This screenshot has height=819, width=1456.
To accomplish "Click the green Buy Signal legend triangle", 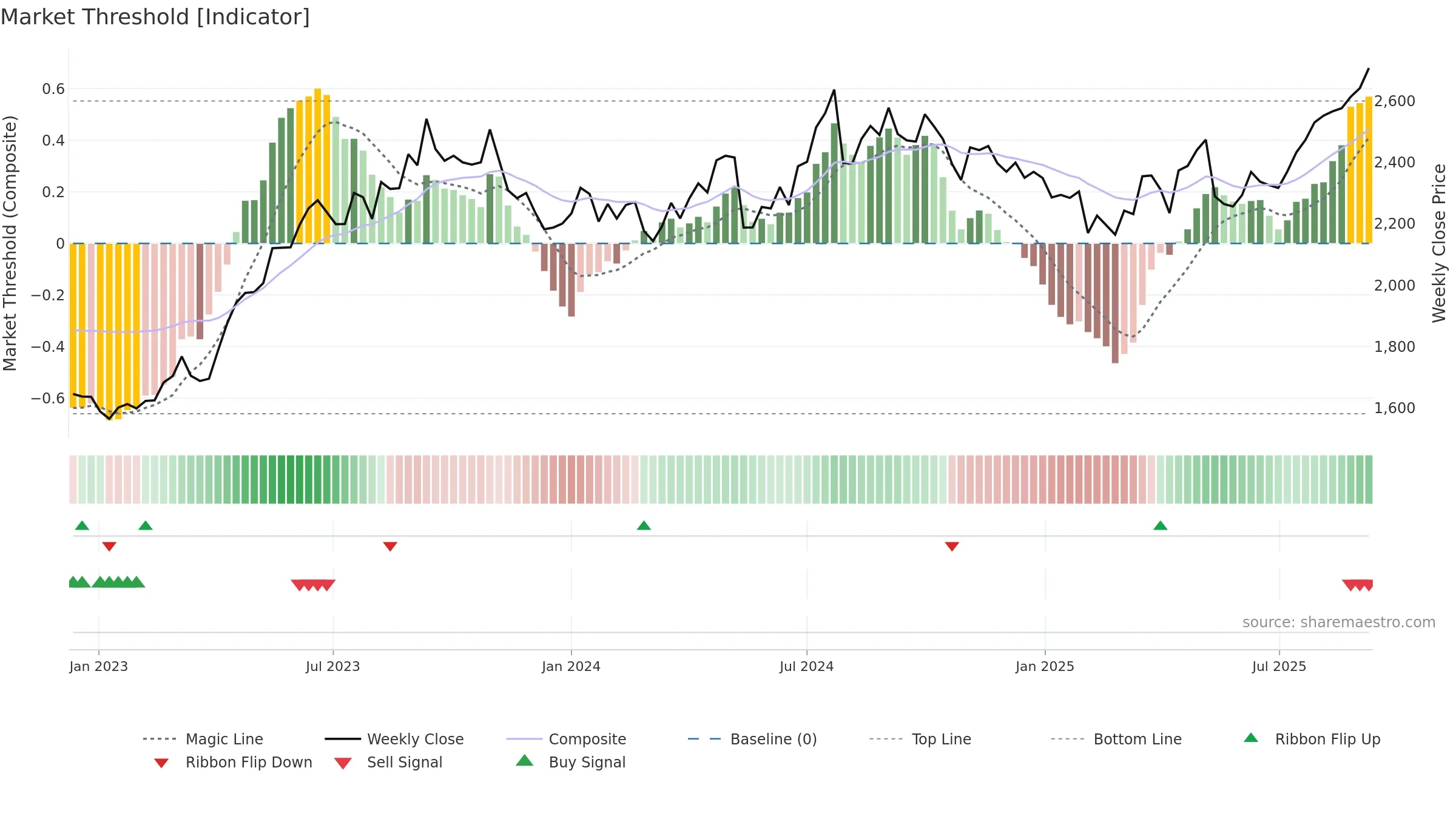I will [524, 761].
